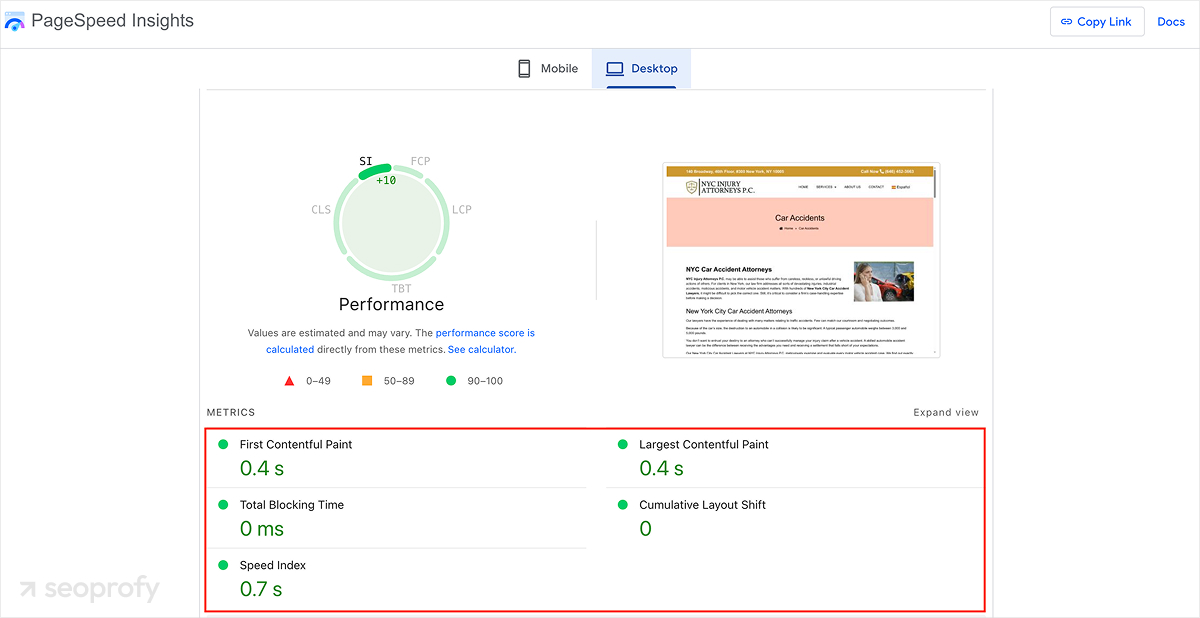Open the Docs page

1170,21
